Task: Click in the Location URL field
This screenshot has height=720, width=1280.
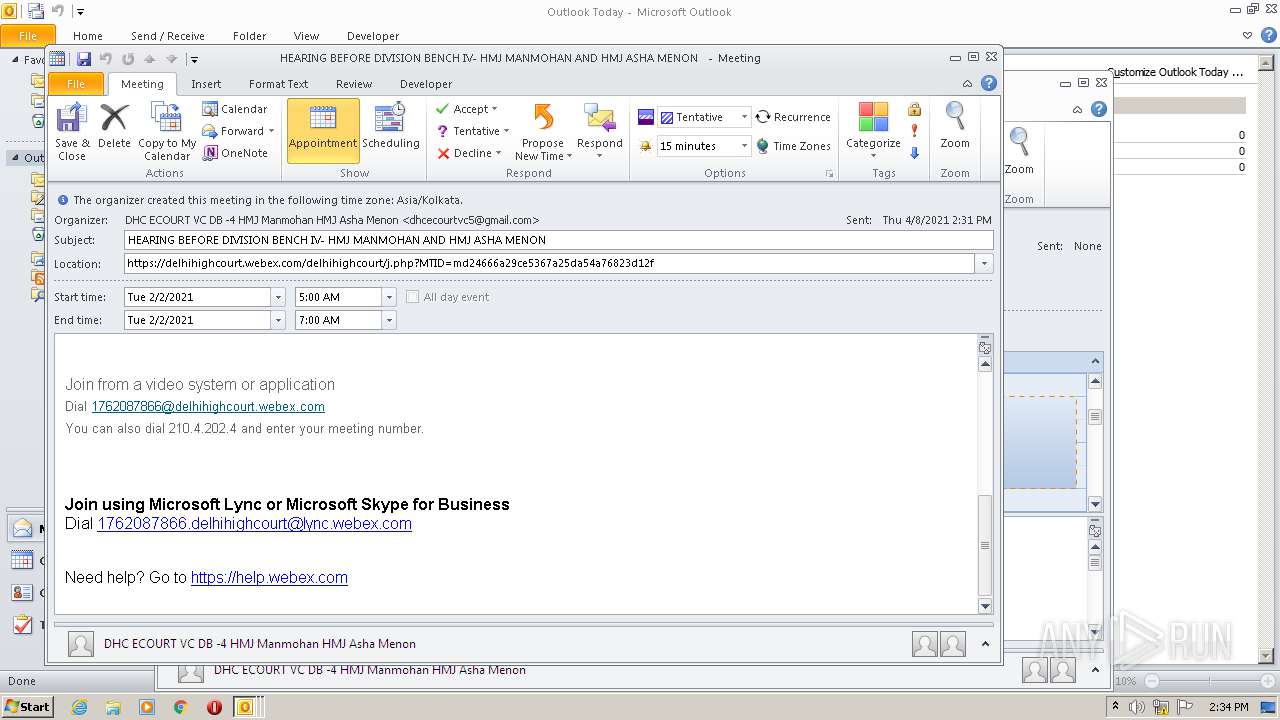Action: click(550, 264)
